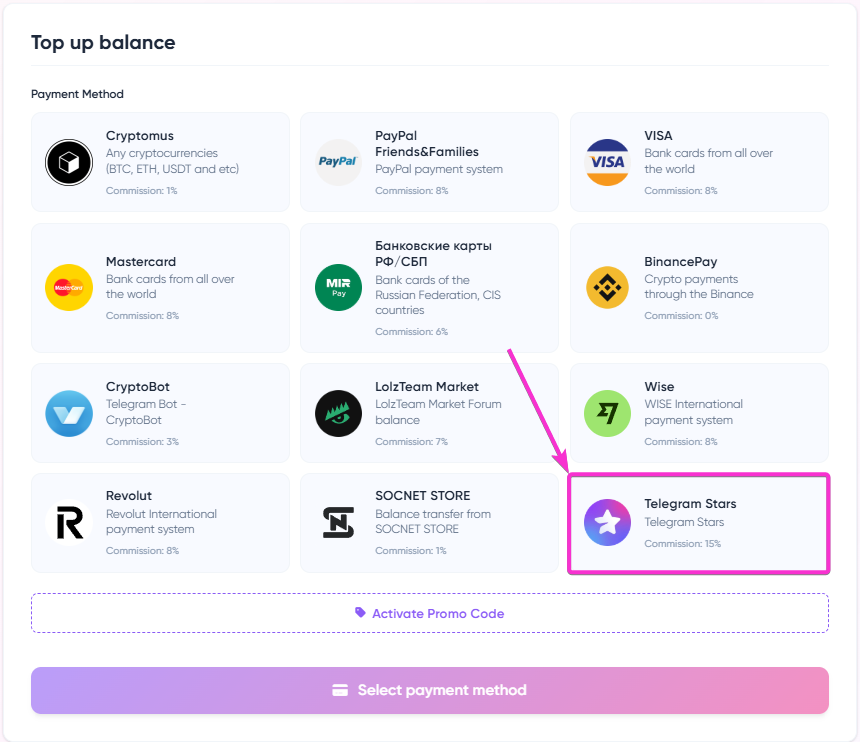Click the Cryptomus cube logo icon
The image size is (860, 742).
click(69, 162)
